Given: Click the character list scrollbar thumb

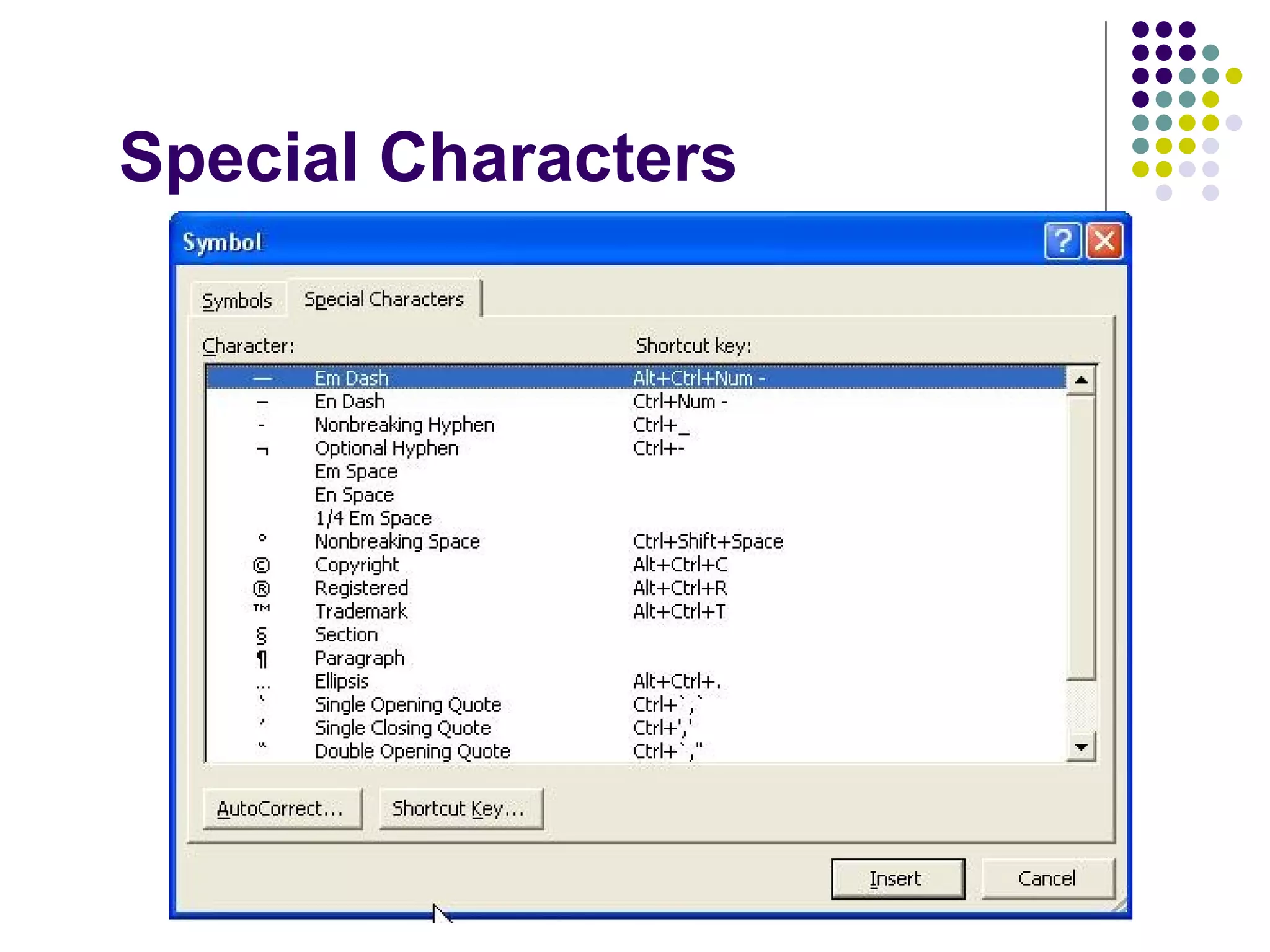Looking at the screenshot, I should coord(1081,537).
